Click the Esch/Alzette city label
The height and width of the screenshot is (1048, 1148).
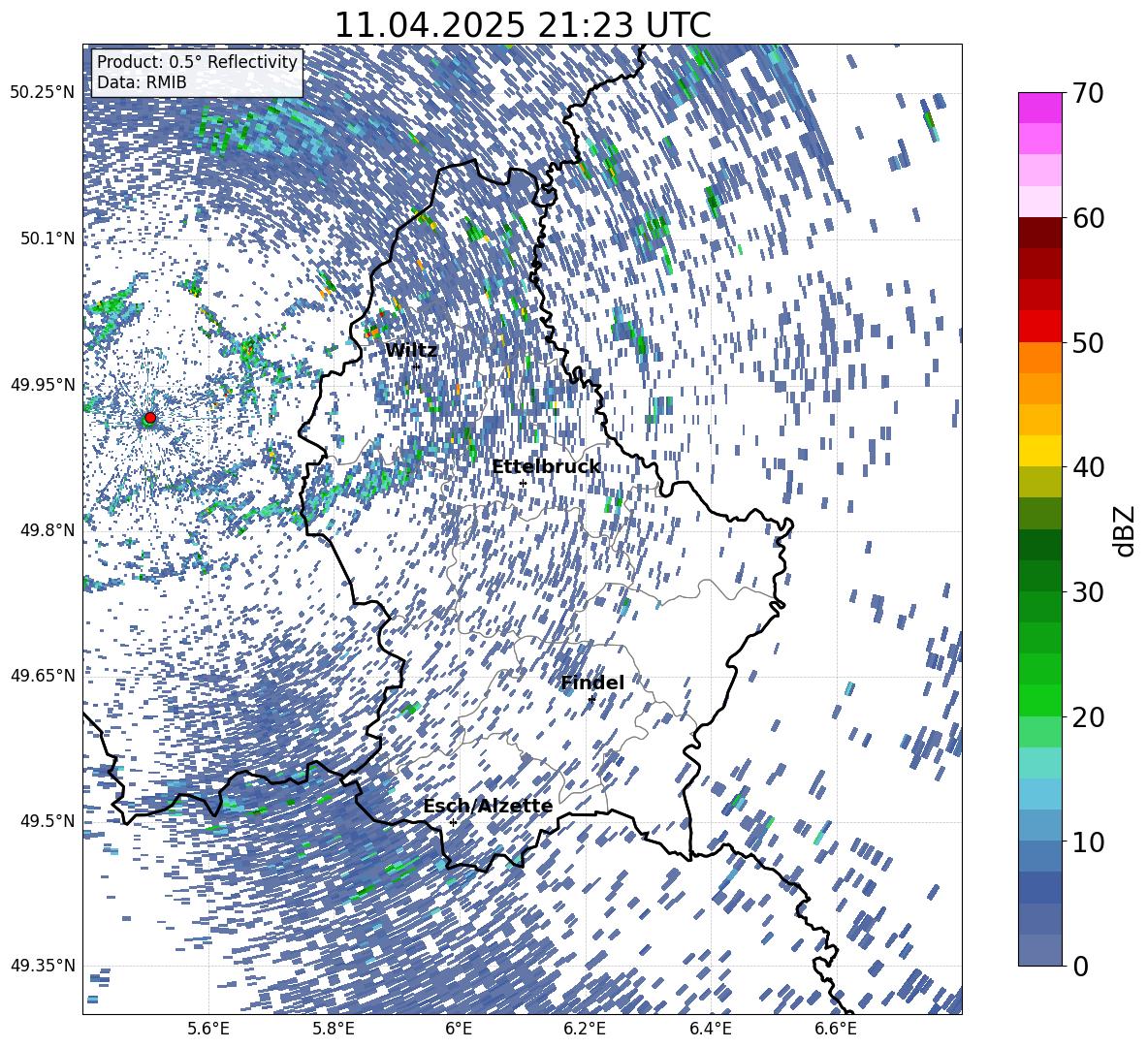pyautogui.click(x=488, y=806)
